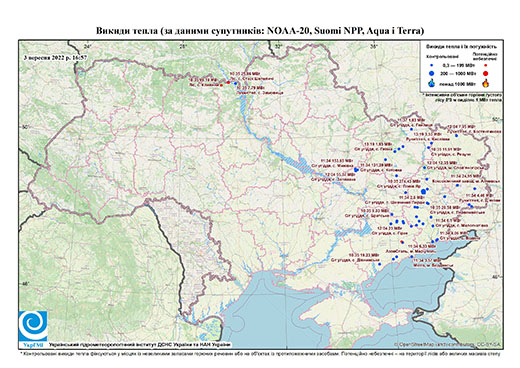Viewport: 520px width, 368px height.
Task: Click the map title about NOAA-20 satellites
Action: (260, 31)
